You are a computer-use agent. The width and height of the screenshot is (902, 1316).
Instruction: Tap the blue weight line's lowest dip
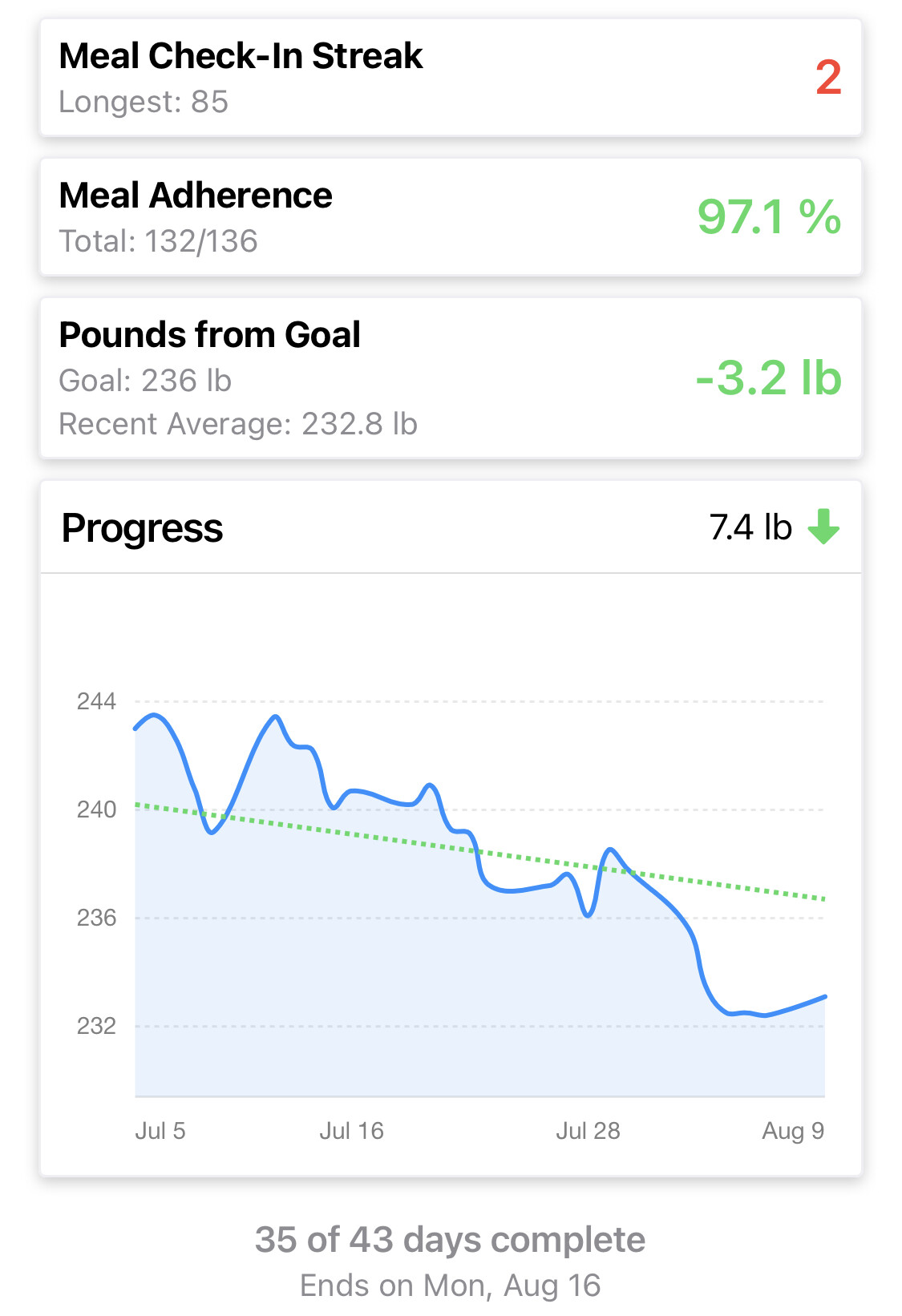pyautogui.click(x=764, y=1015)
